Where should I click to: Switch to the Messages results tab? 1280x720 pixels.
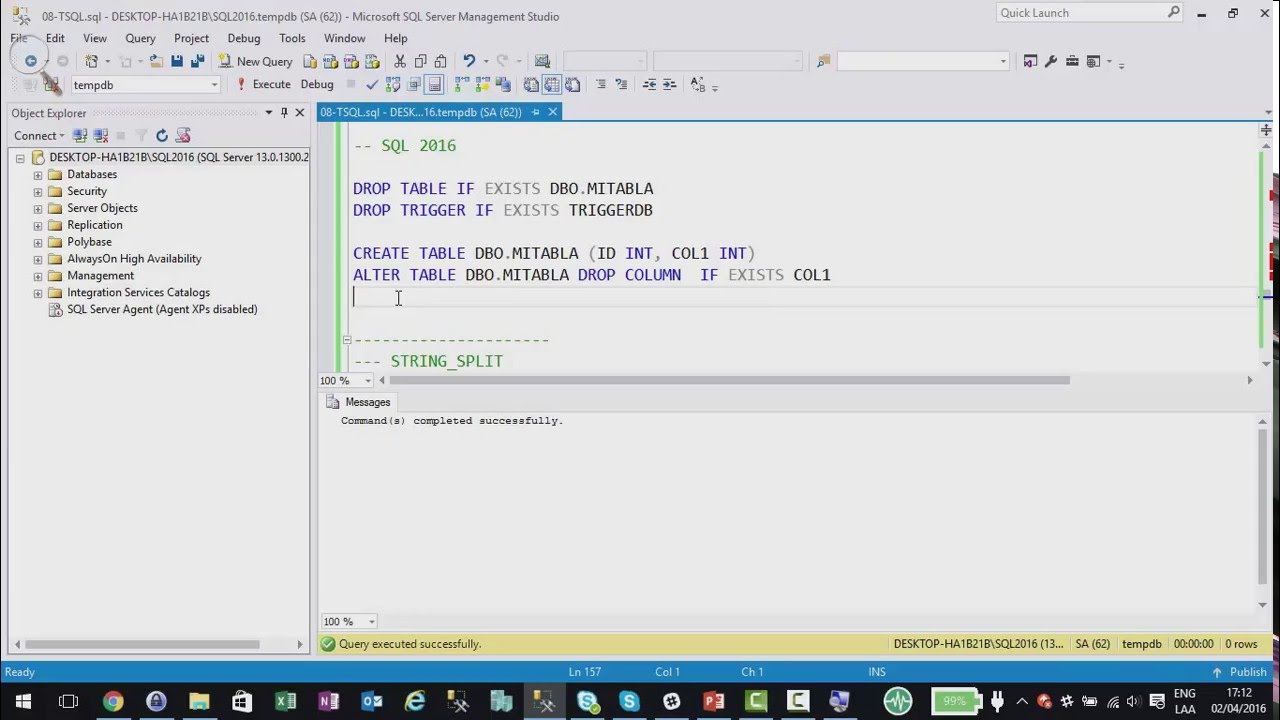point(358,402)
